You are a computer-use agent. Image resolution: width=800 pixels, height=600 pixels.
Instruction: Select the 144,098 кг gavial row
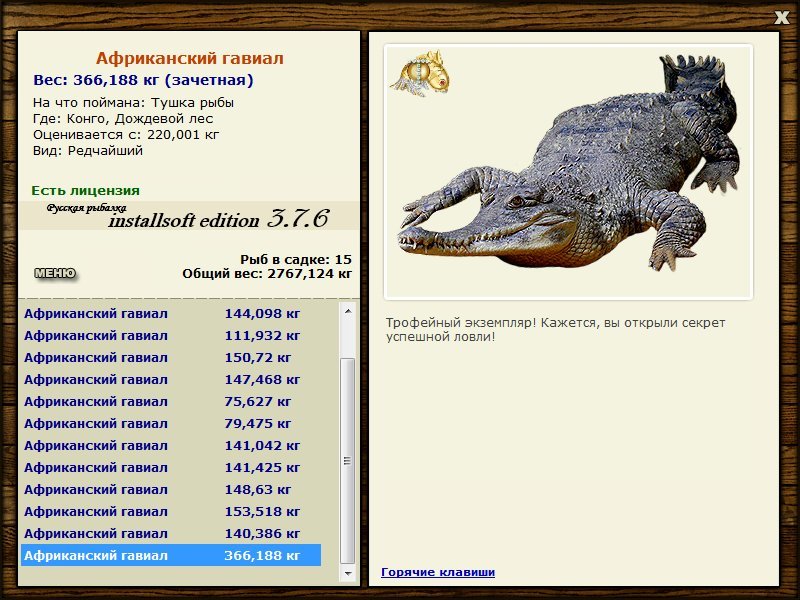tap(171, 313)
